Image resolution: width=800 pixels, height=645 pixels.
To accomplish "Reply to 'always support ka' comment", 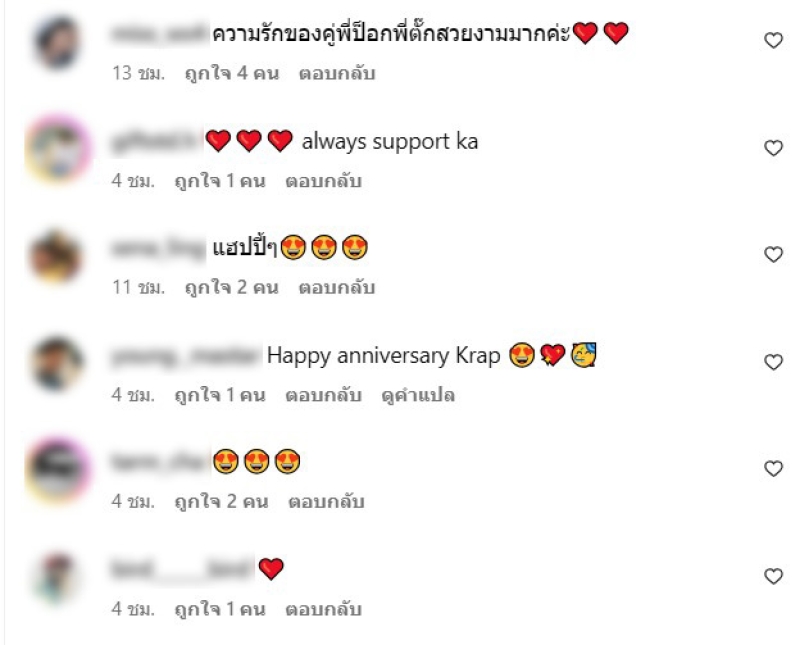I will coord(323,181).
